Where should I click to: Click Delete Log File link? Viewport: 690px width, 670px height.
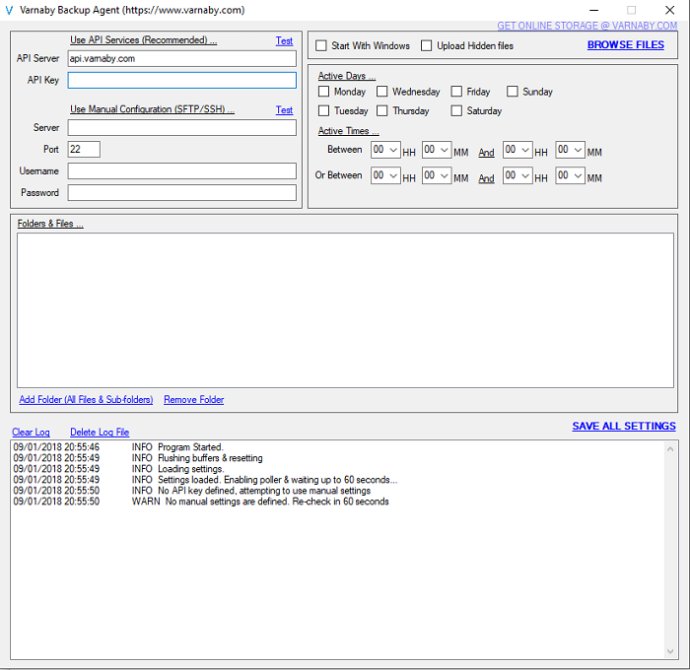click(x=99, y=432)
